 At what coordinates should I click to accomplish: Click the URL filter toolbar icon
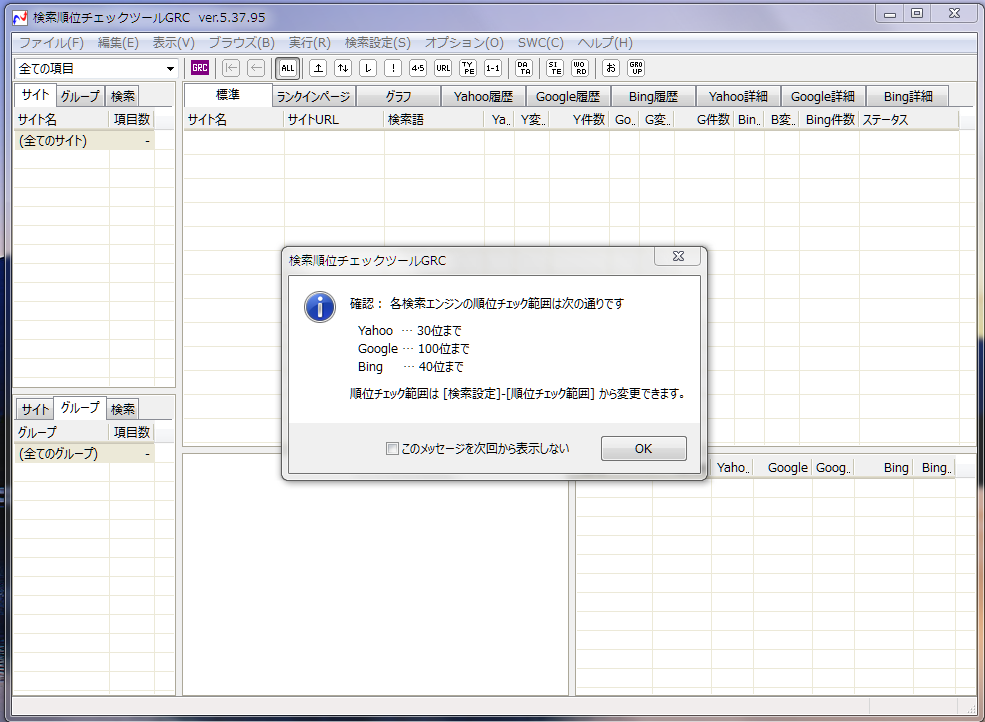[x=443, y=68]
